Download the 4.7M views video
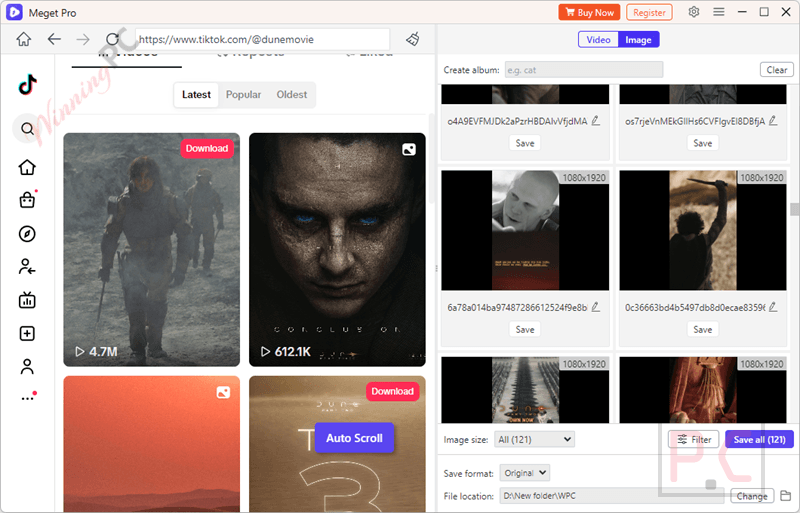The width and height of the screenshot is (800, 513). click(x=207, y=149)
